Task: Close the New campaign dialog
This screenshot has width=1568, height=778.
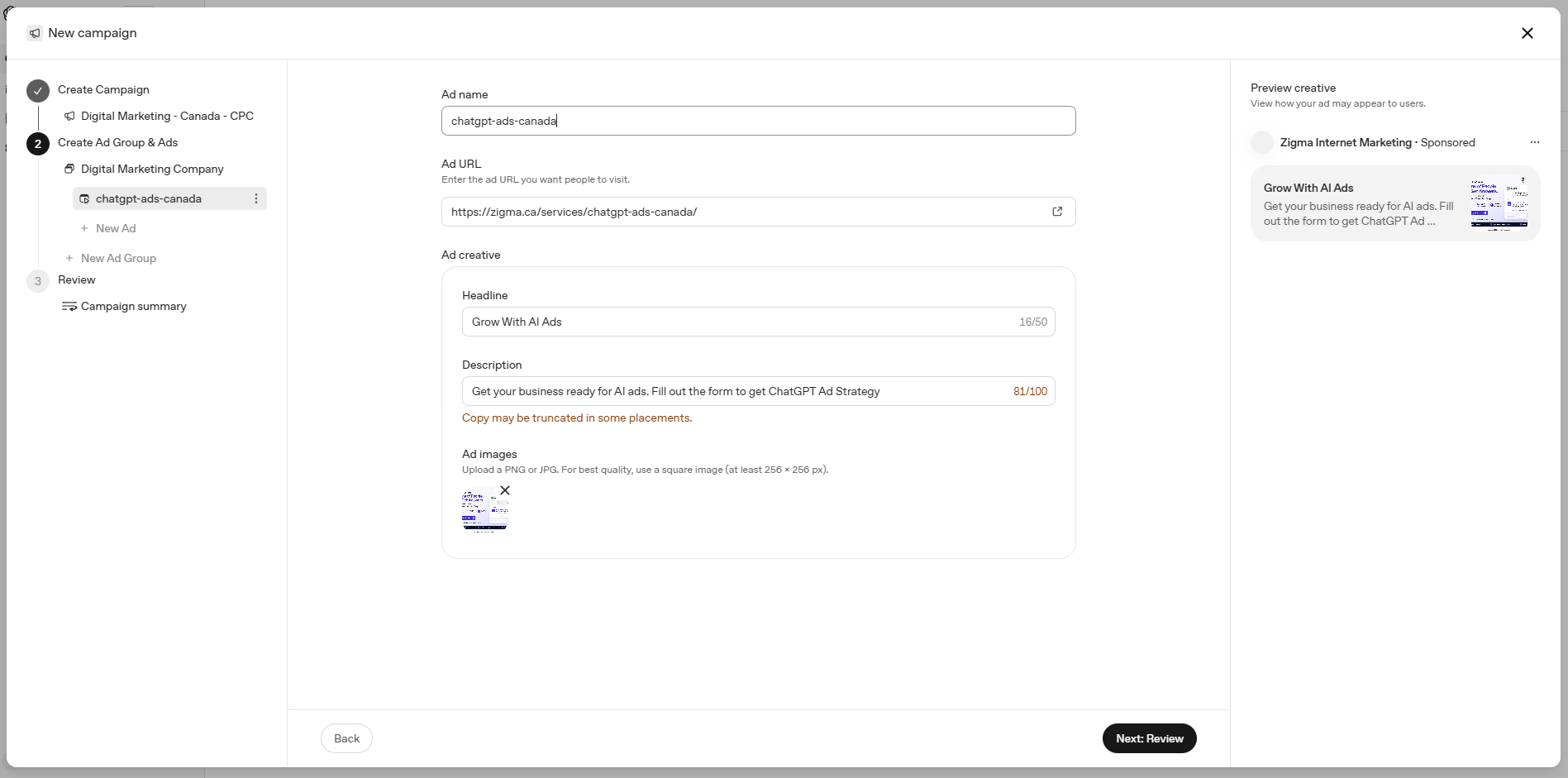Action: [x=1527, y=33]
